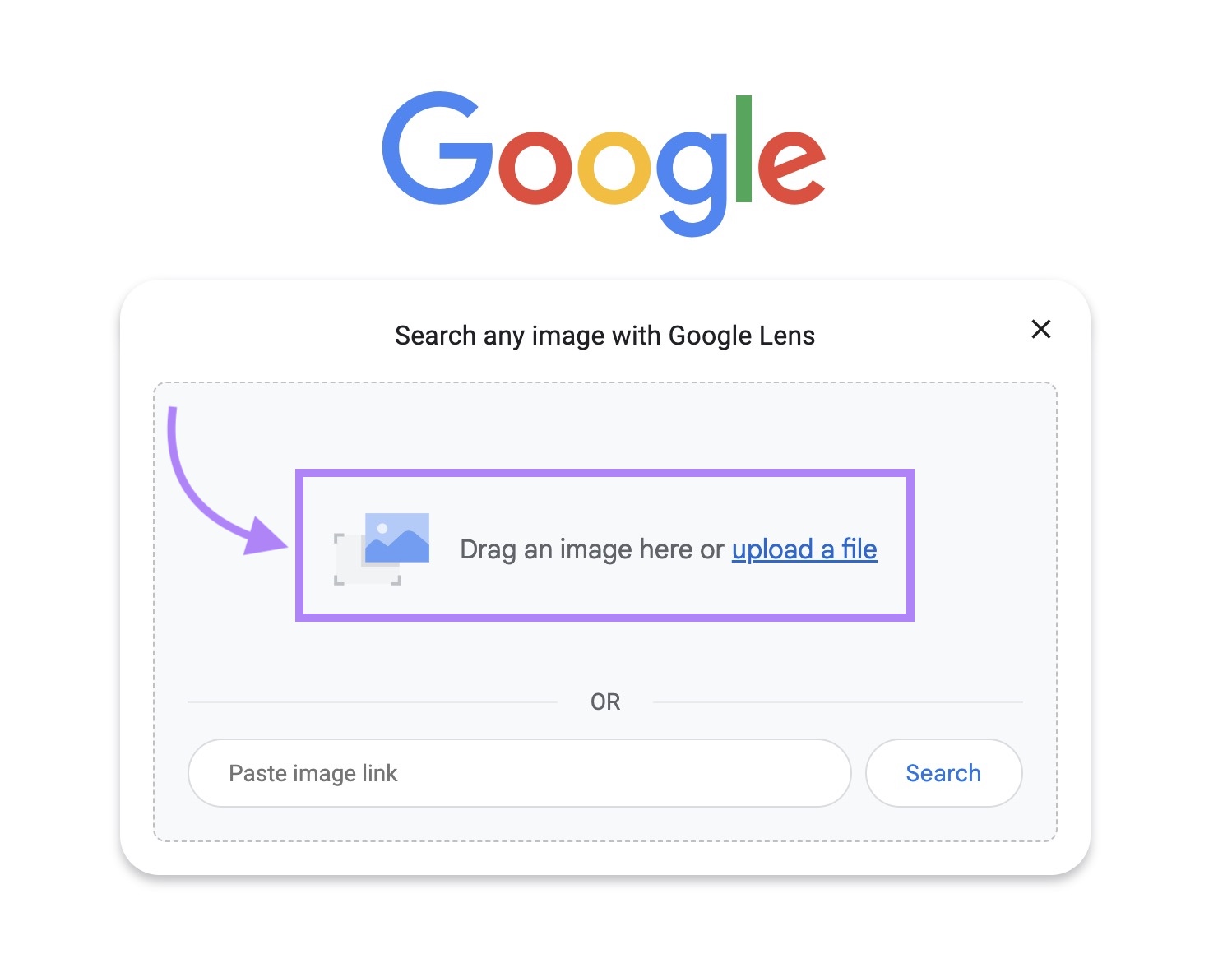Image resolution: width=1232 pixels, height=977 pixels.
Task: Click the OR divider label
Action: click(x=606, y=701)
